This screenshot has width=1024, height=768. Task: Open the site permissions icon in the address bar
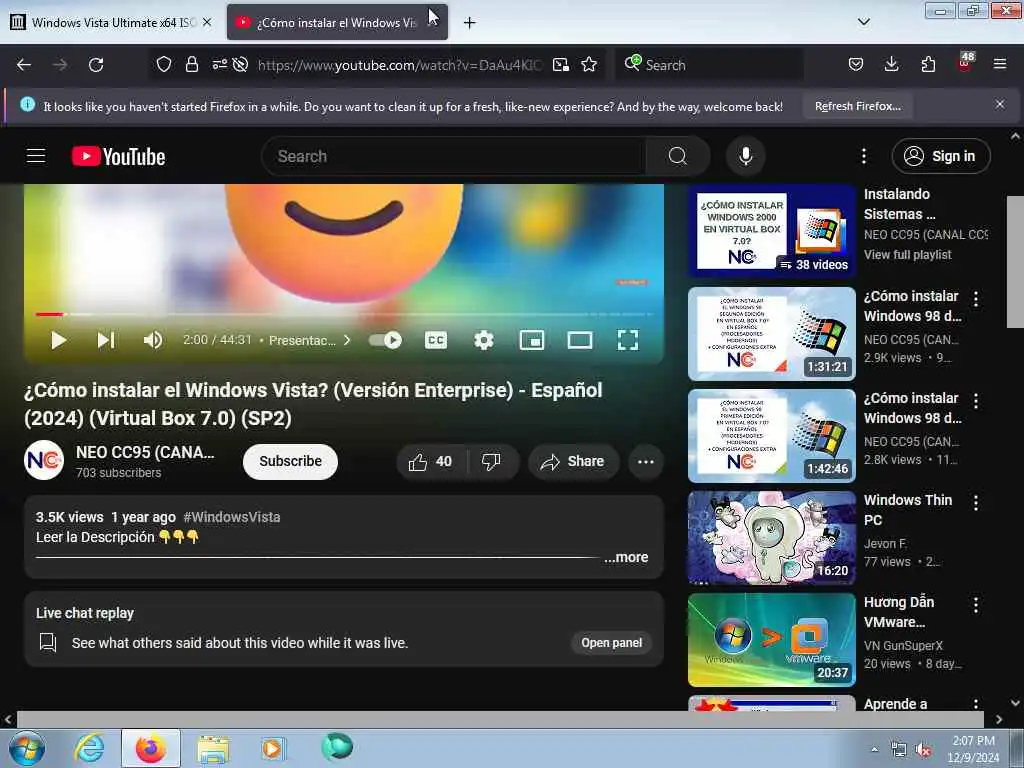[219, 64]
